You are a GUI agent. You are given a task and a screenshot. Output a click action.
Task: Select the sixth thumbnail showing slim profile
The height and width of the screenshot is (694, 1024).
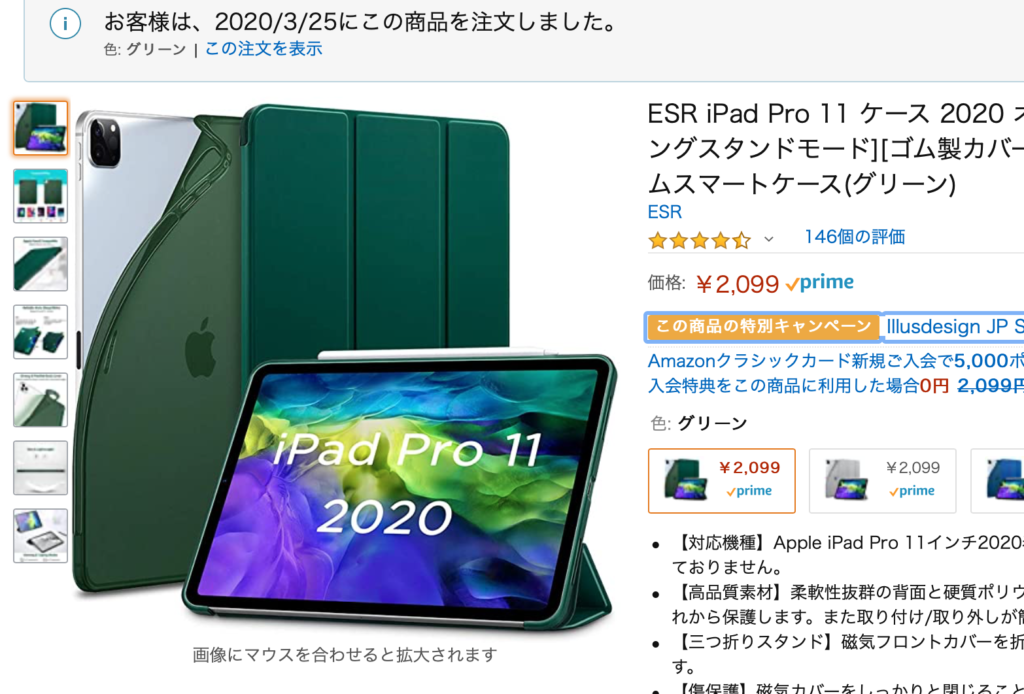(40, 467)
